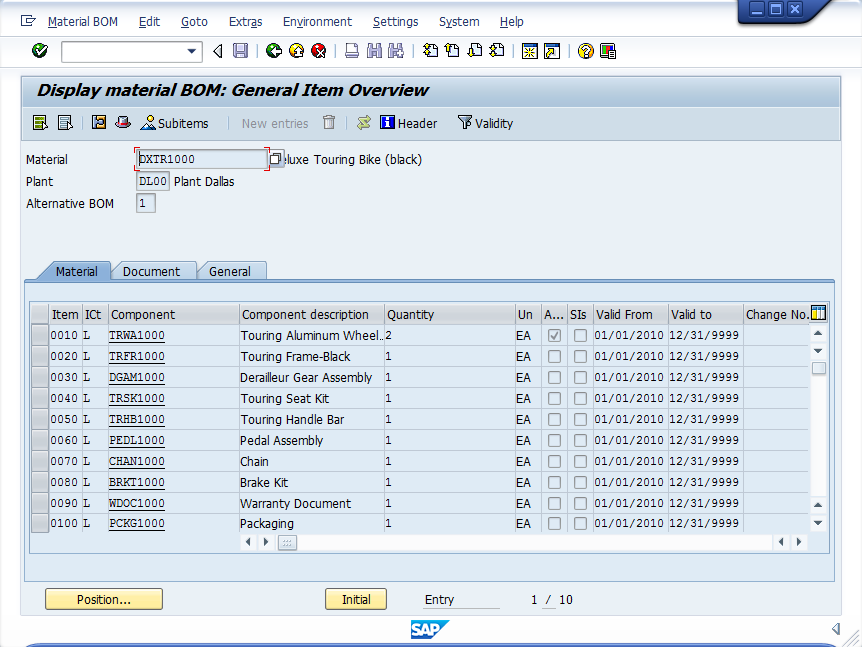This screenshot has height=647, width=862.
Task: Switch to the General tab
Action: tap(230, 272)
